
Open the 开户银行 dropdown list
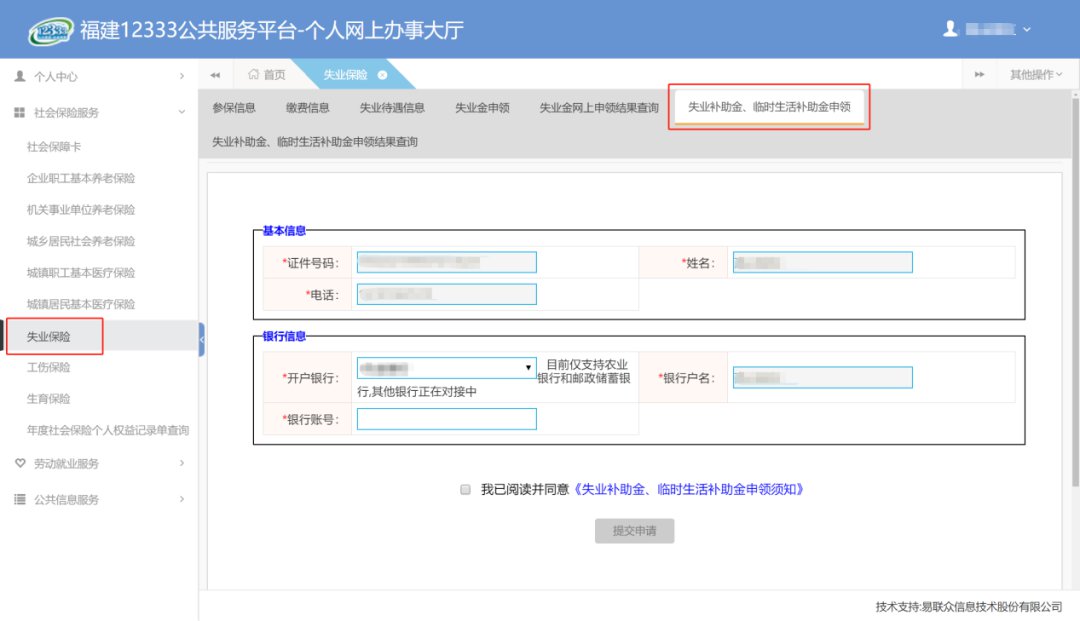(x=446, y=368)
